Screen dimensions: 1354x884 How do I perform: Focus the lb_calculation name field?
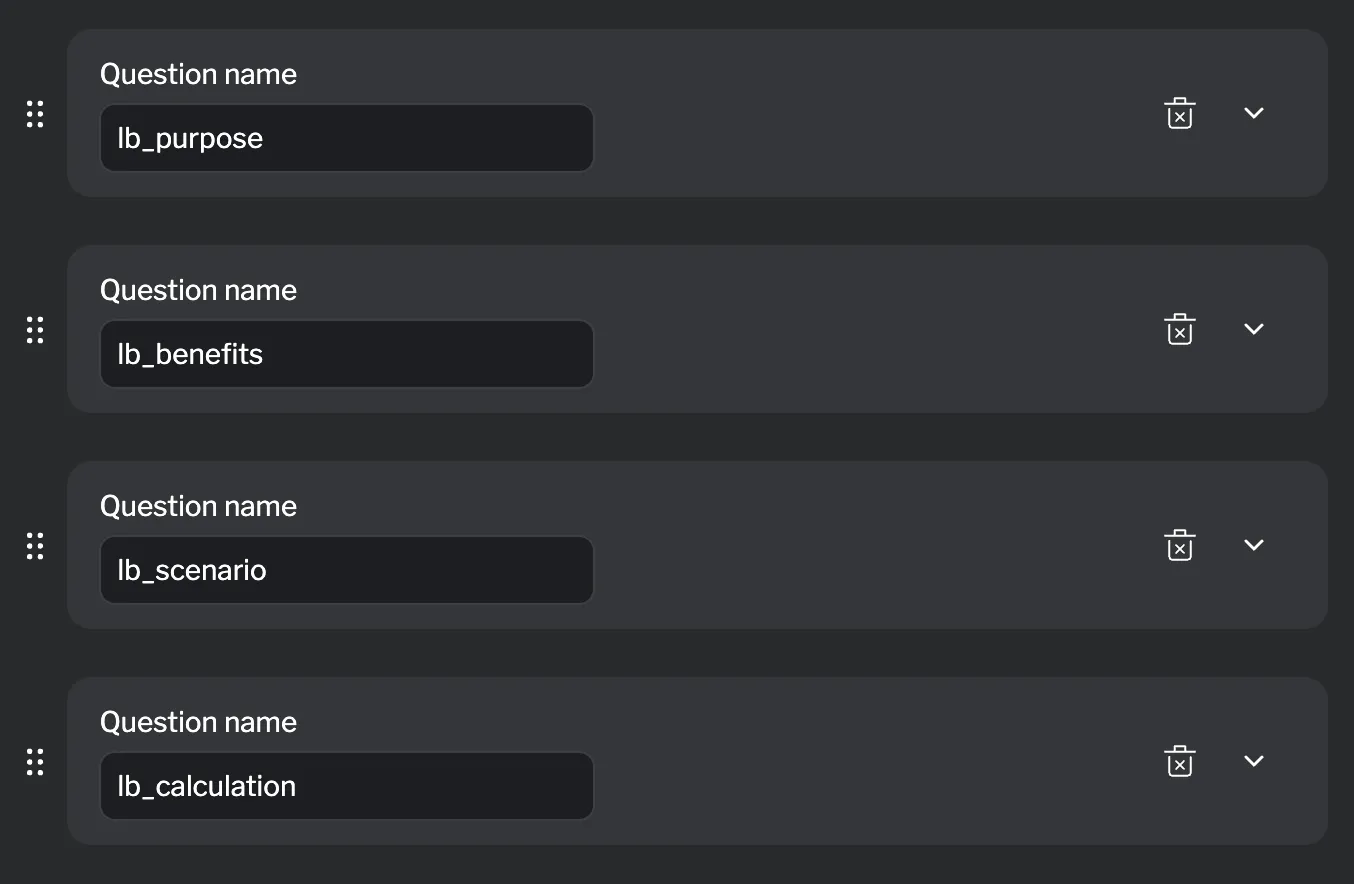pos(347,786)
